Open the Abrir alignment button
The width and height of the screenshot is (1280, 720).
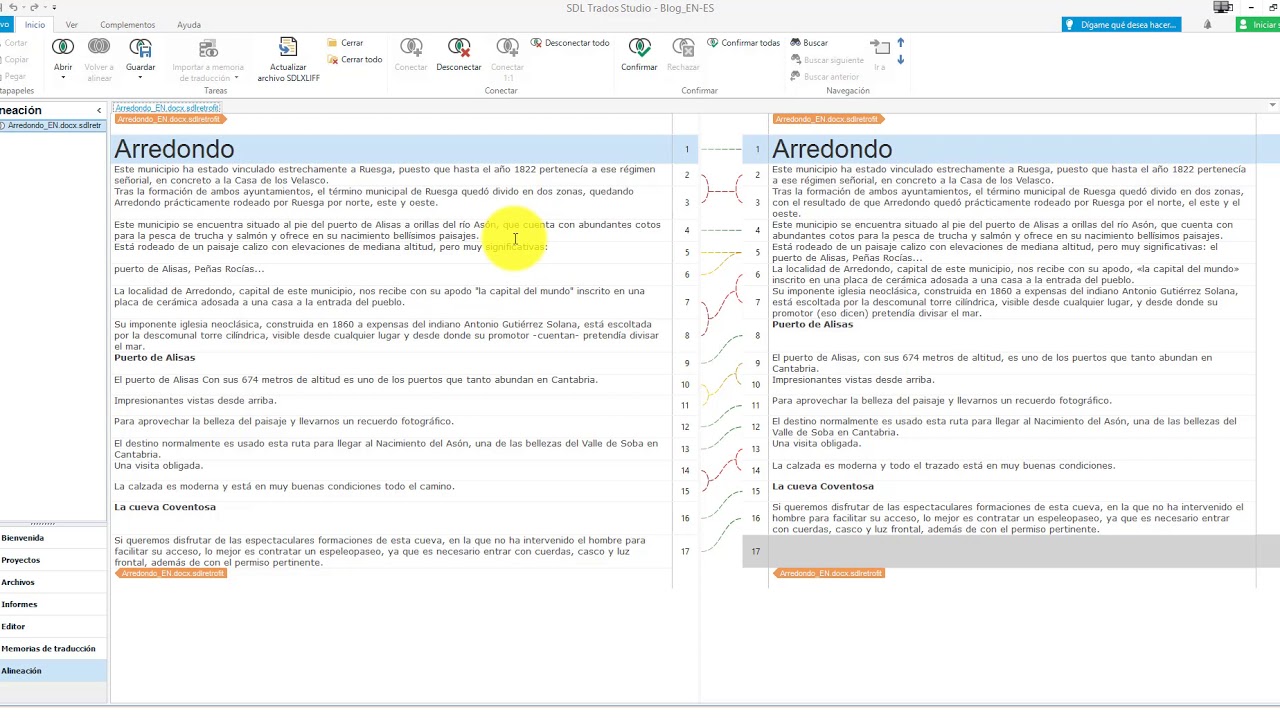coord(63,47)
